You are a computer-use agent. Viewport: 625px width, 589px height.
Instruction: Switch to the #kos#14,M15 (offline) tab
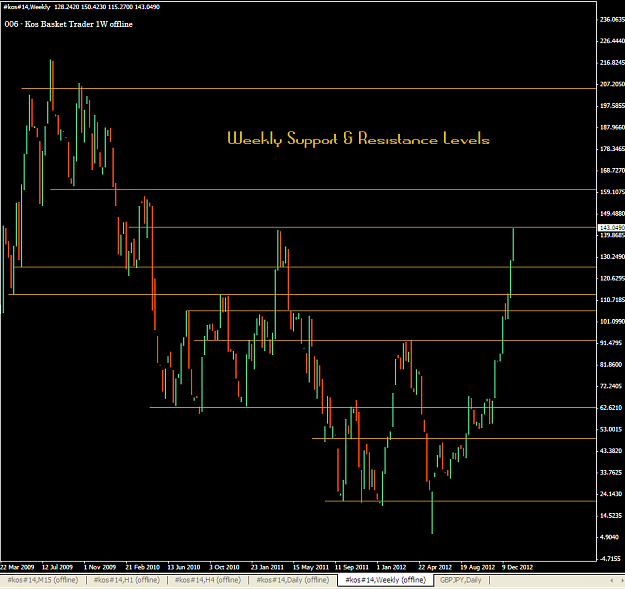point(43,580)
